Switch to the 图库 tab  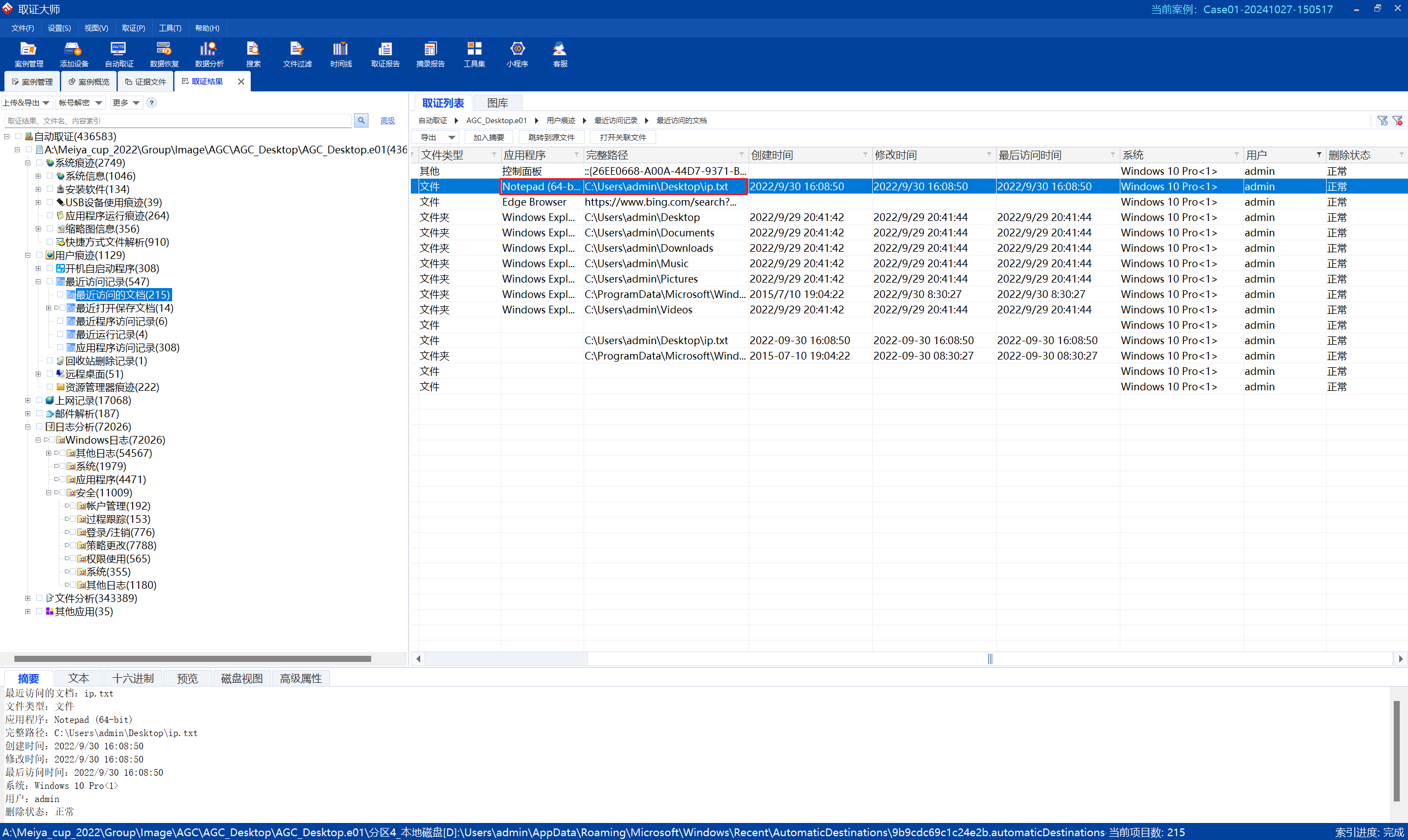click(x=497, y=103)
